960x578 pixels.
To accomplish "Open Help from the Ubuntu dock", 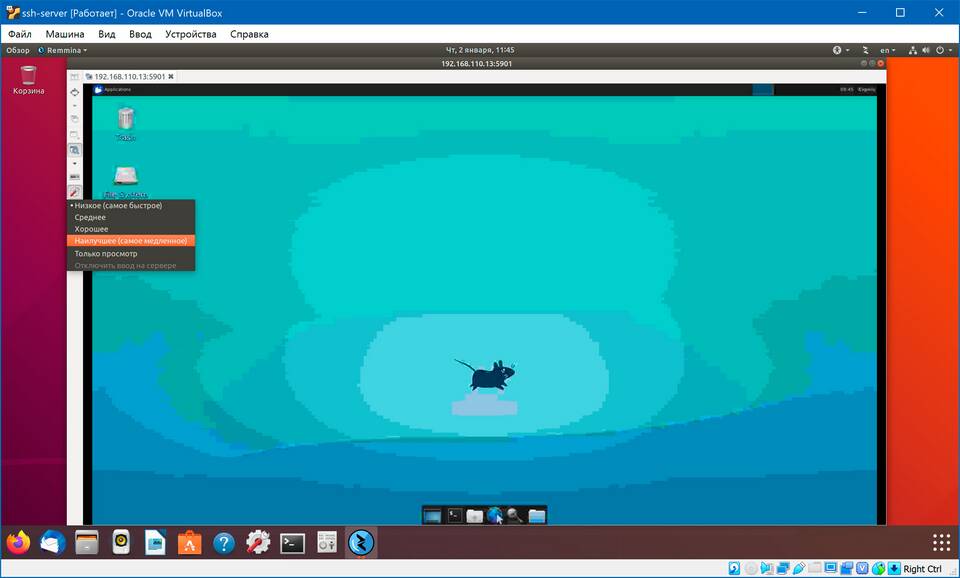I will tap(224, 542).
